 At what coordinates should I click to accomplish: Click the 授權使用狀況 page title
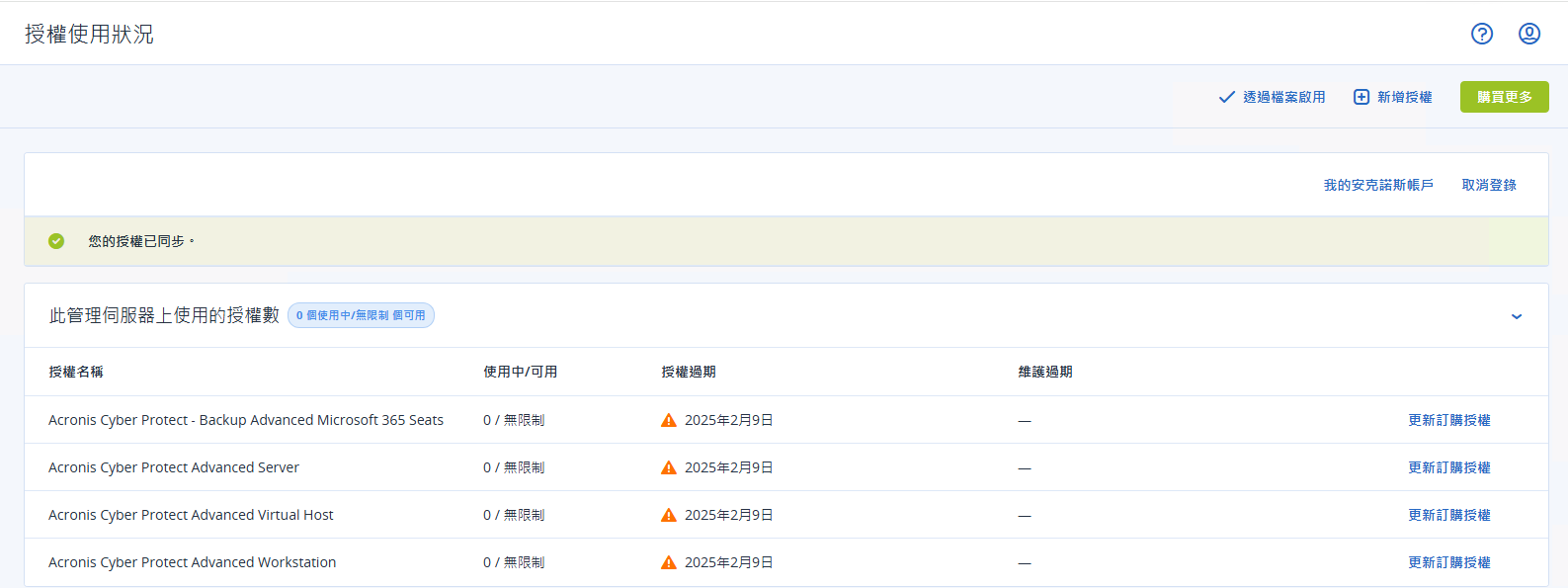(x=89, y=34)
